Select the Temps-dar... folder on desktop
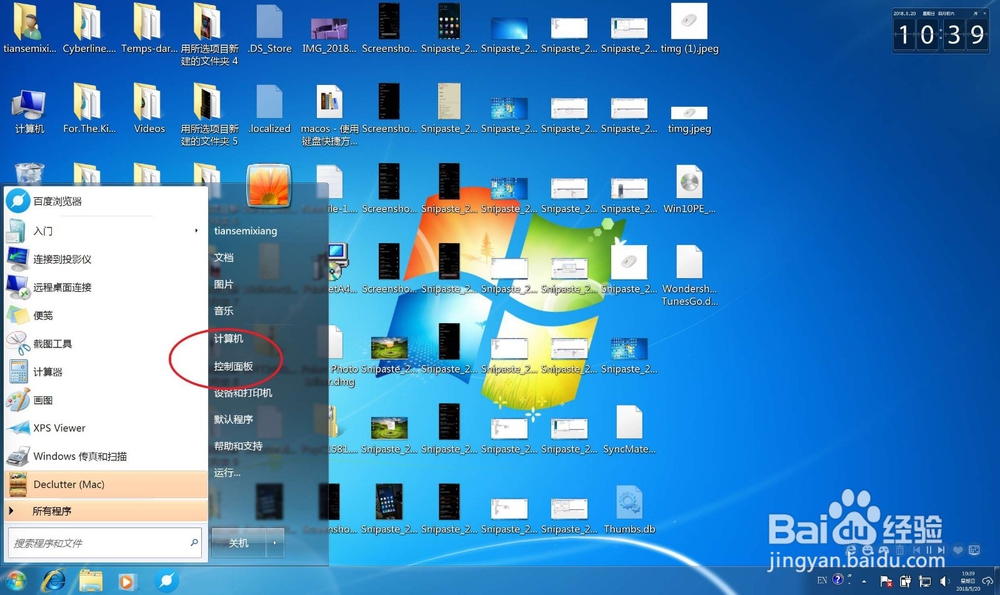The height and width of the screenshot is (595, 1000). pos(149,29)
